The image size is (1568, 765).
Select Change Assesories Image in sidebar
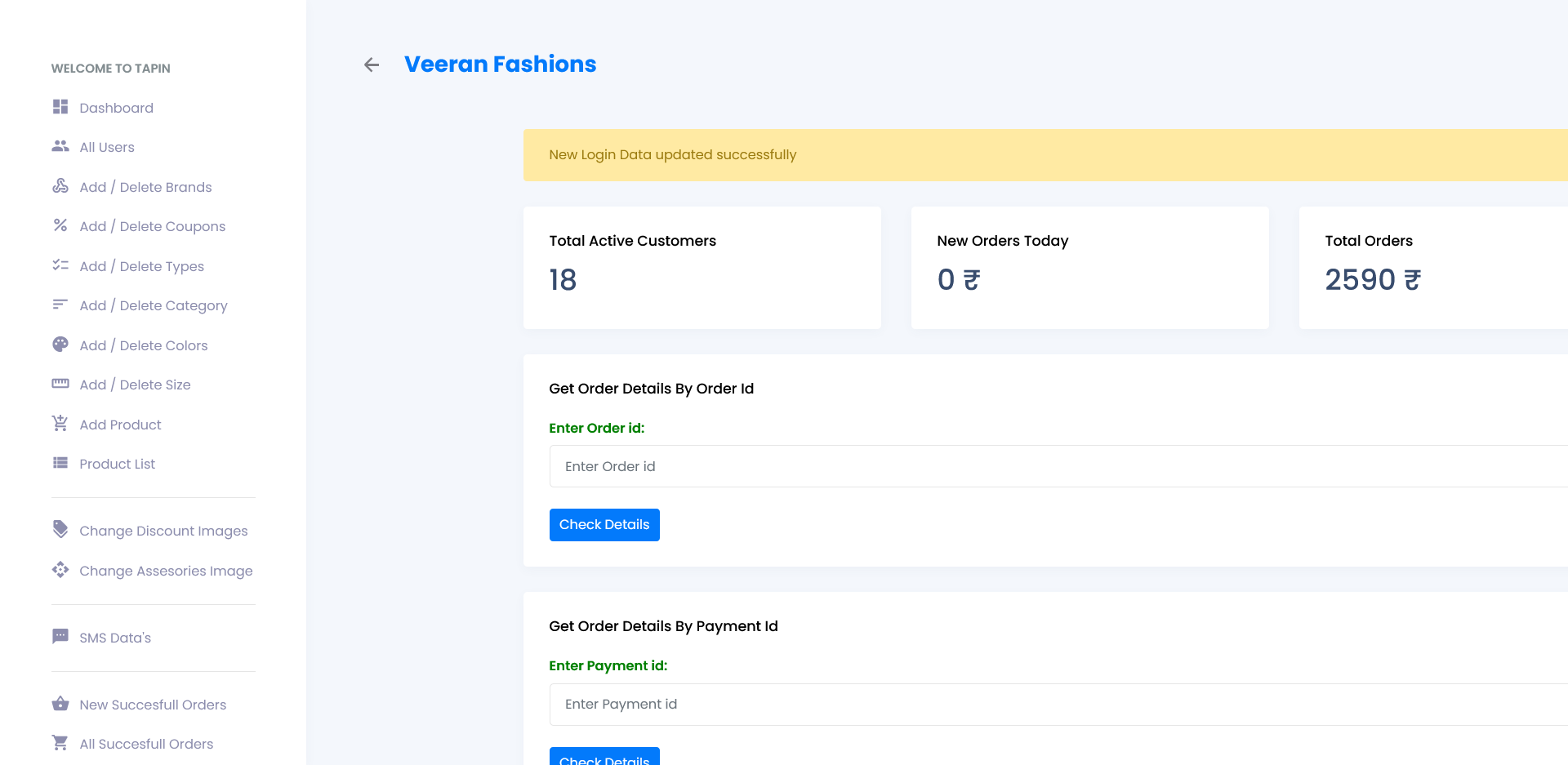point(166,571)
